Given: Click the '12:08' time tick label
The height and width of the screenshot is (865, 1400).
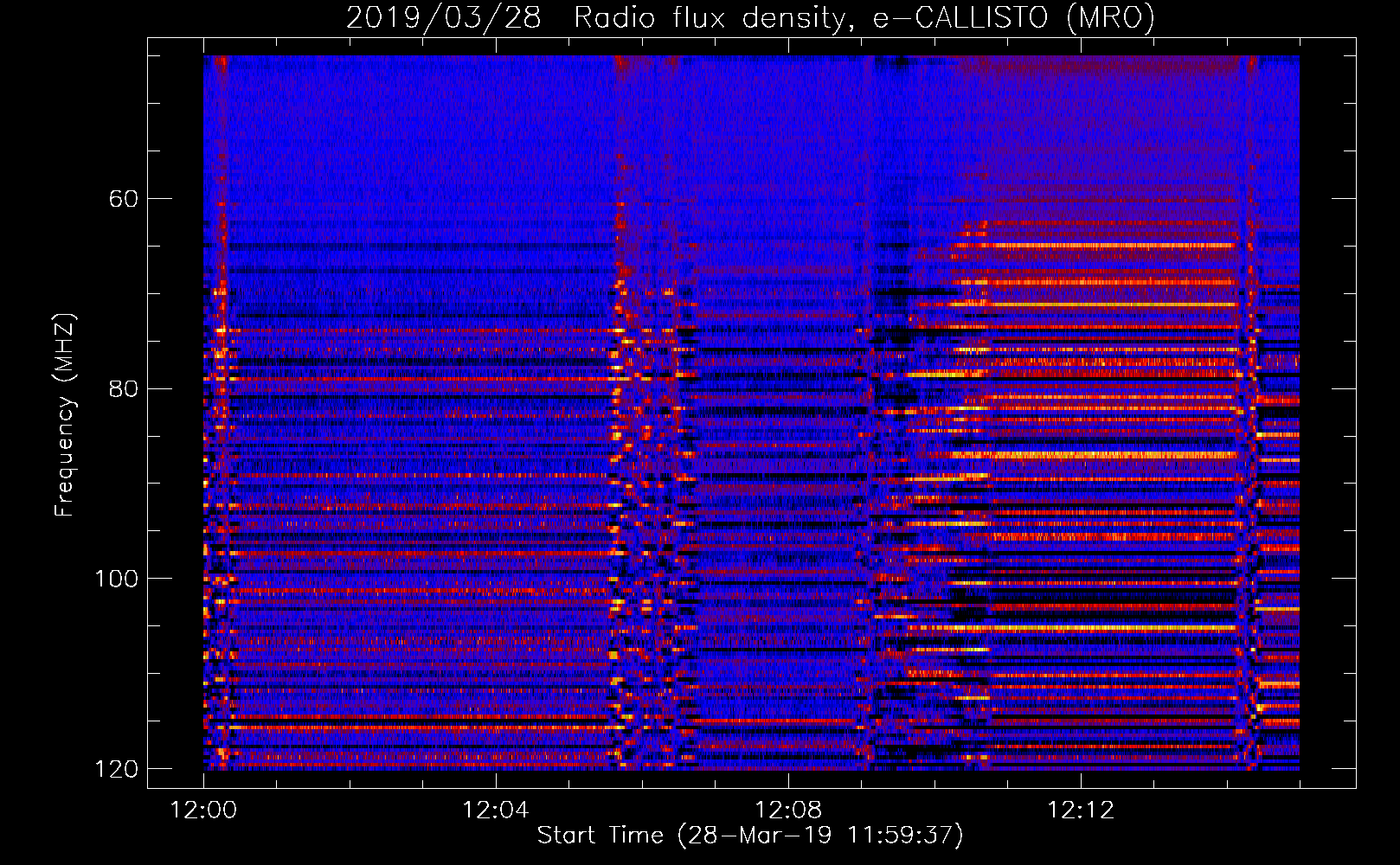Looking at the screenshot, I should point(788,811).
